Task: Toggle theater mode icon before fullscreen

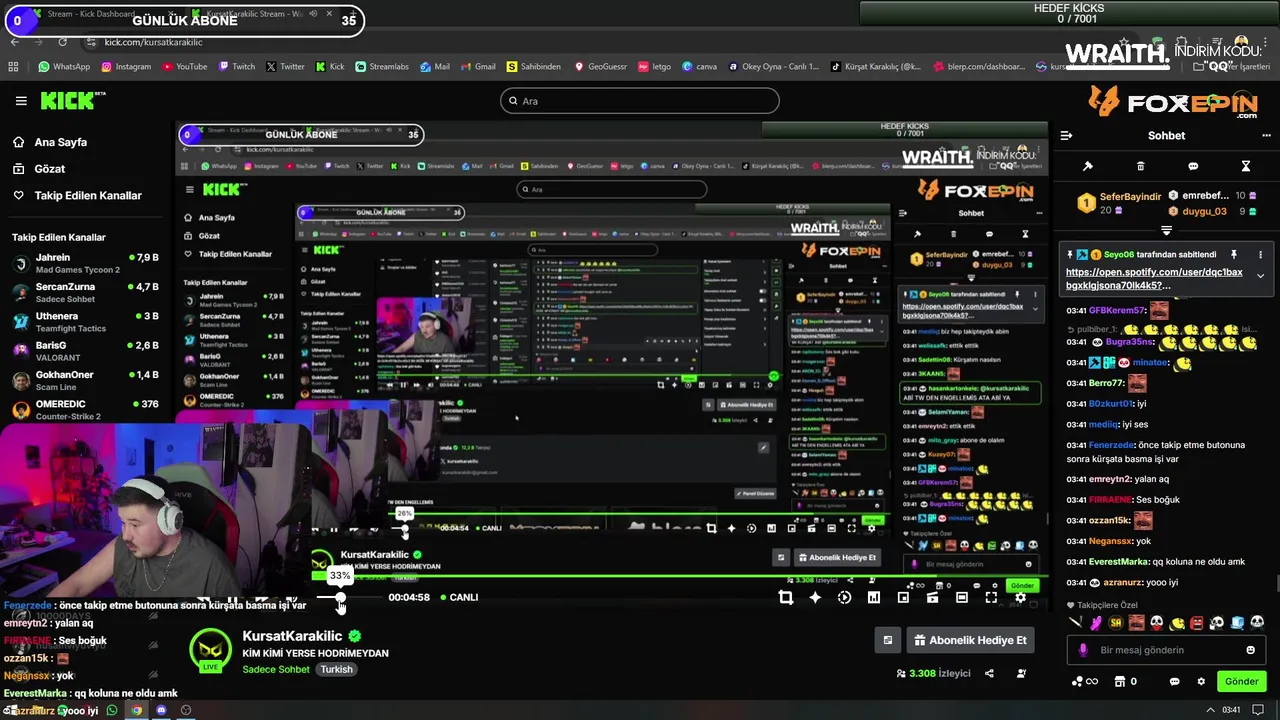Action: [x=961, y=597]
